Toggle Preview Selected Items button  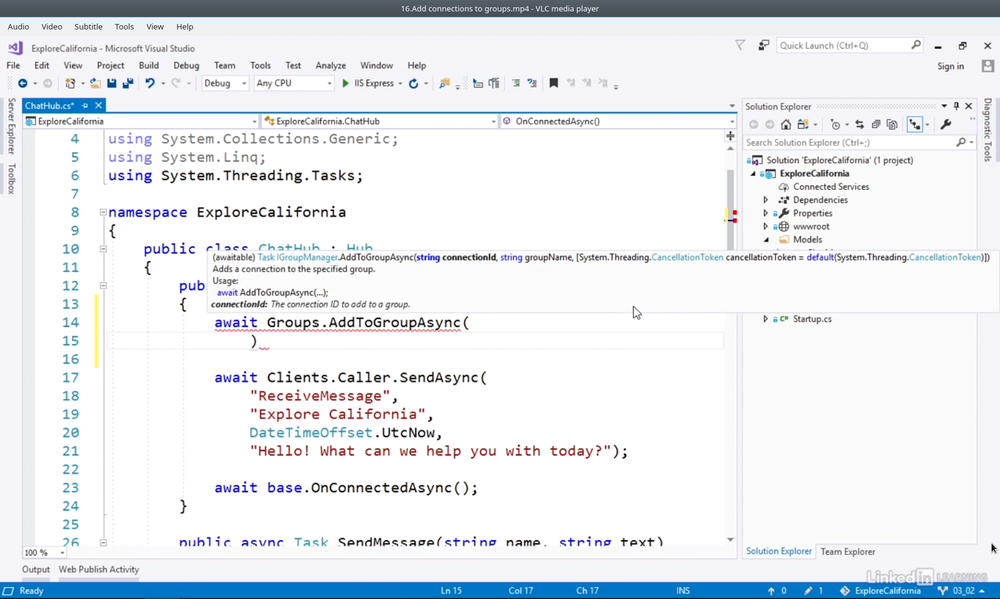point(915,124)
